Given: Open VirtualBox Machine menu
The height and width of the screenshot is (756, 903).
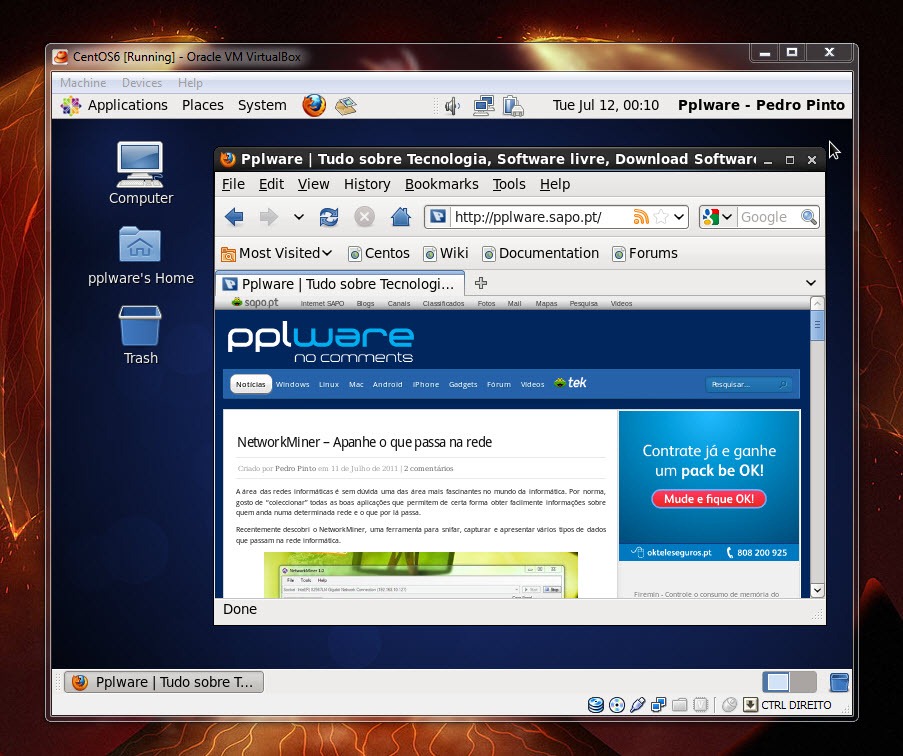Looking at the screenshot, I should [x=83, y=83].
